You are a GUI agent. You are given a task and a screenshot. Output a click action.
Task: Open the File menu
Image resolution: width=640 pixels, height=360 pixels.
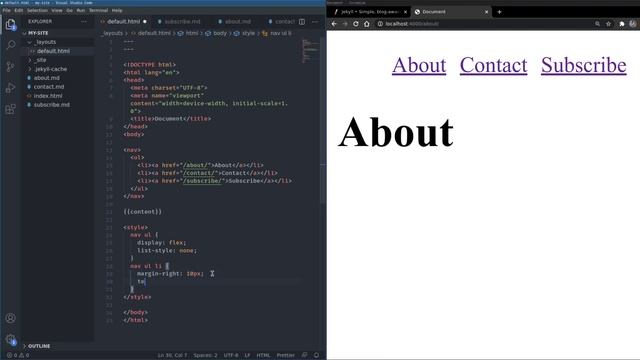click(x=7, y=10)
